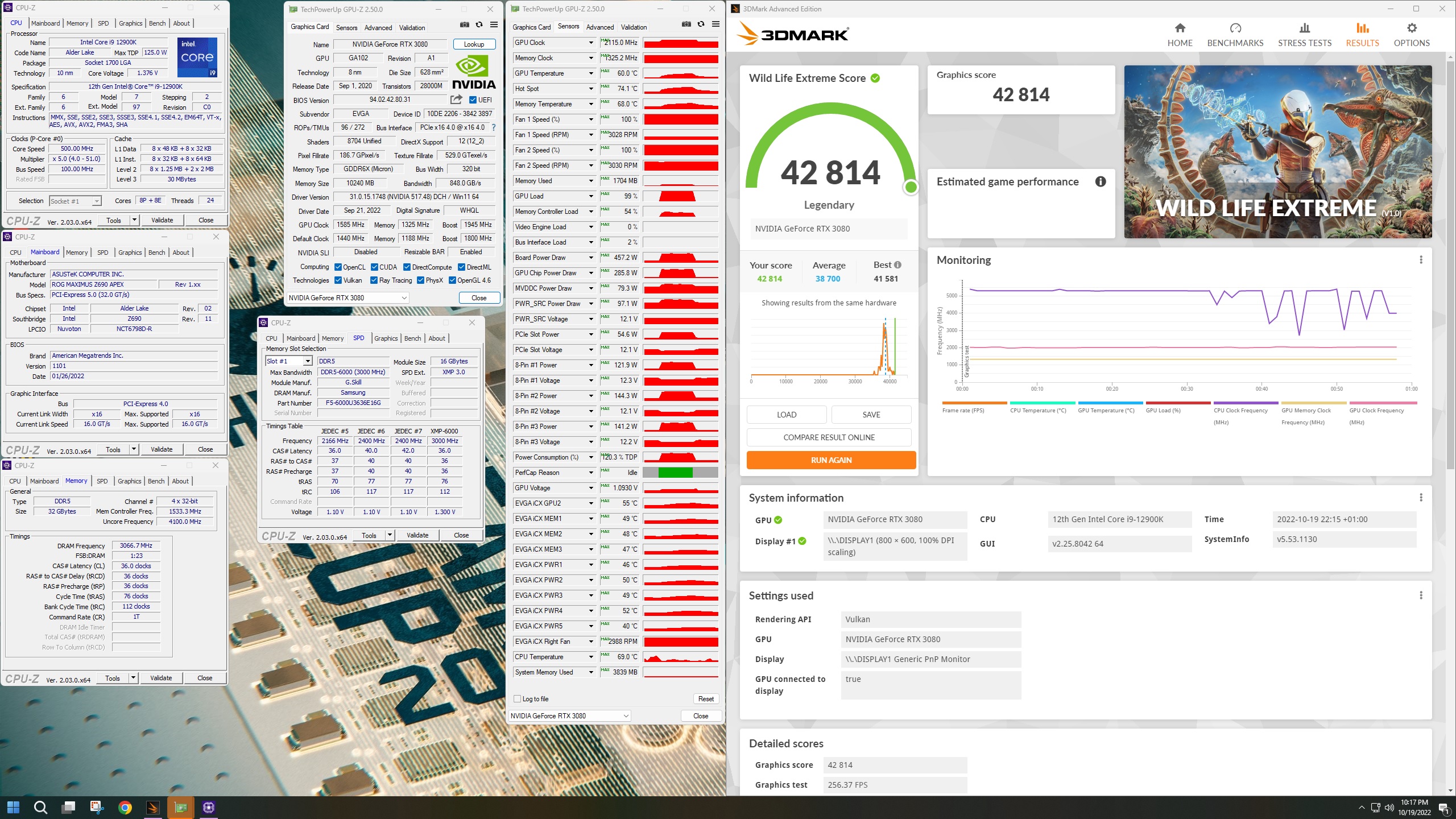This screenshot has height=819, width=1456.
Task: Take screenshot in GPU-Z Graphics Card window
Action: pyautogui.click(x=465, y=25)
